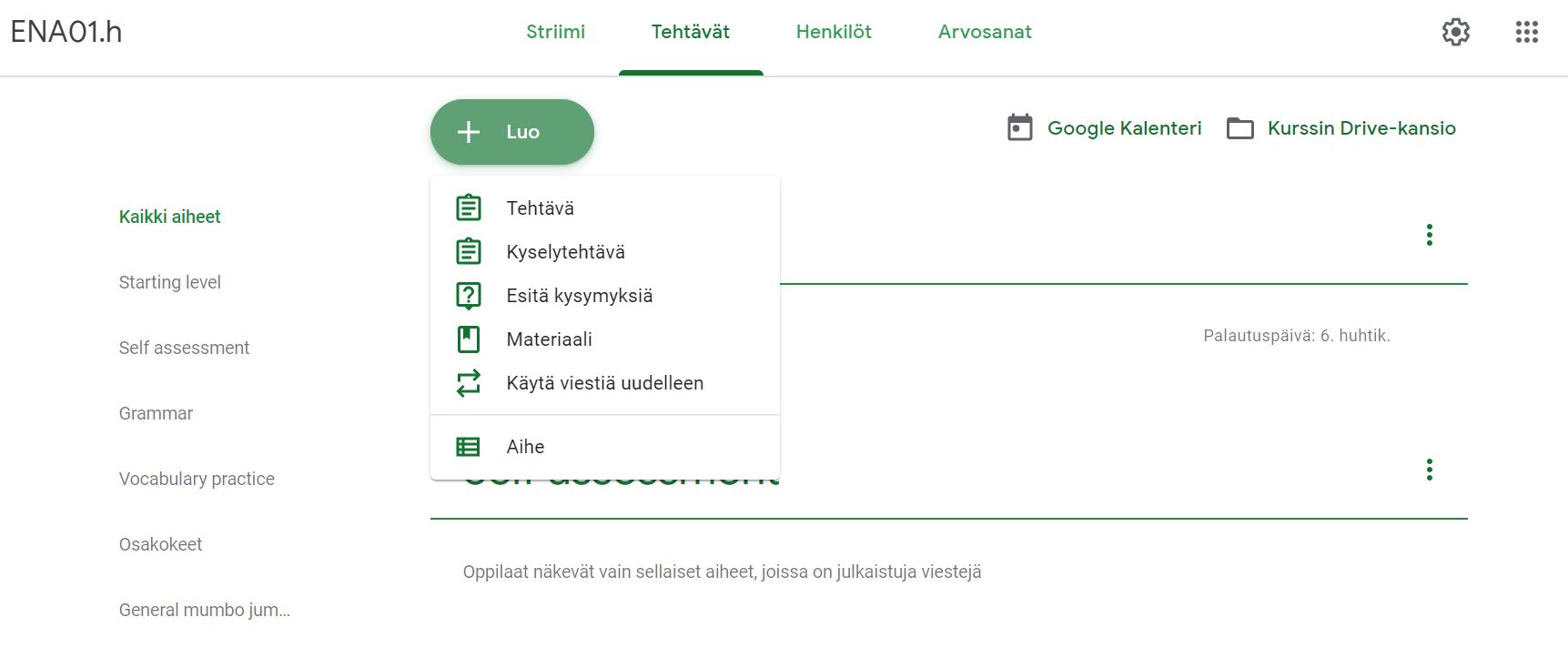Open class settings gear icon
This screenshot has width=1568, height=668.
pyautogui.click(x=1456, y=32)
